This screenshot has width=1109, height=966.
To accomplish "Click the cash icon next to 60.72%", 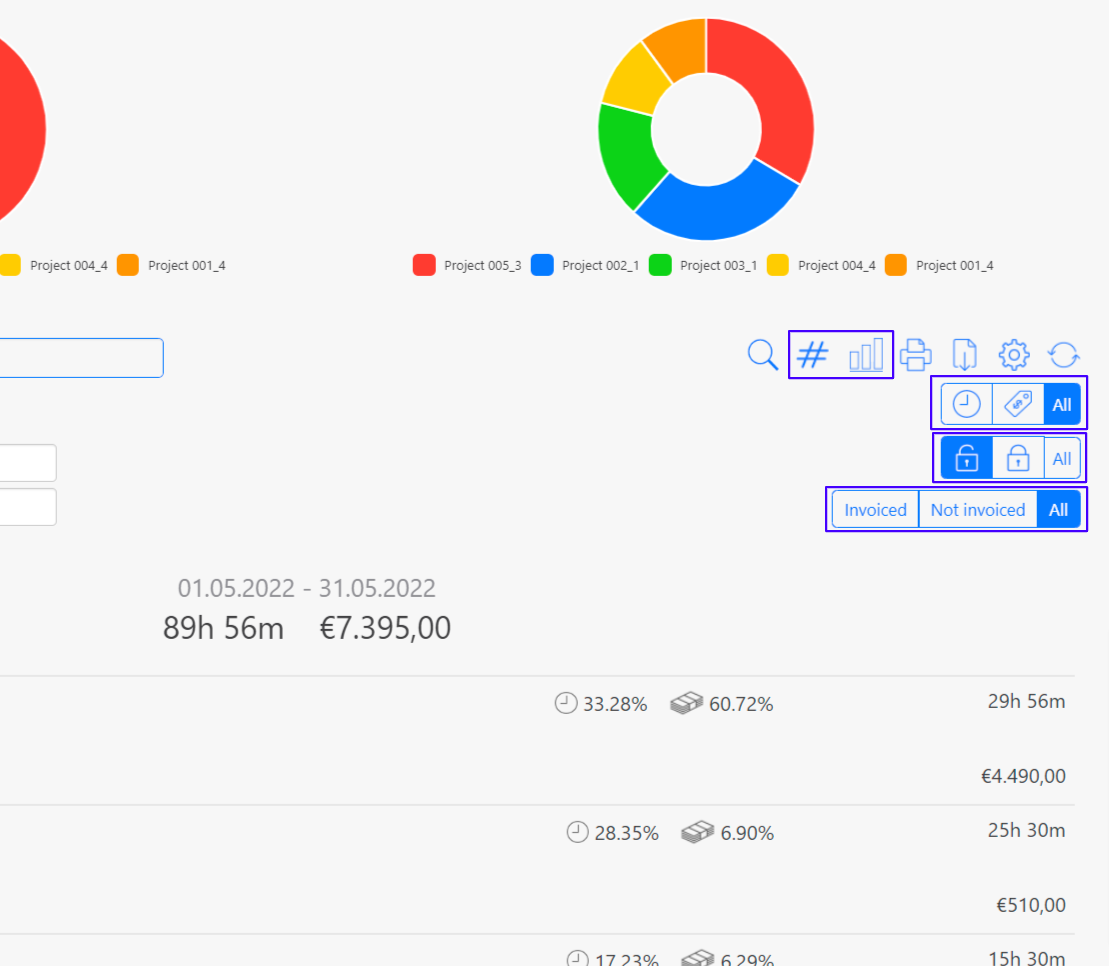I will click(x=685, y=702).
